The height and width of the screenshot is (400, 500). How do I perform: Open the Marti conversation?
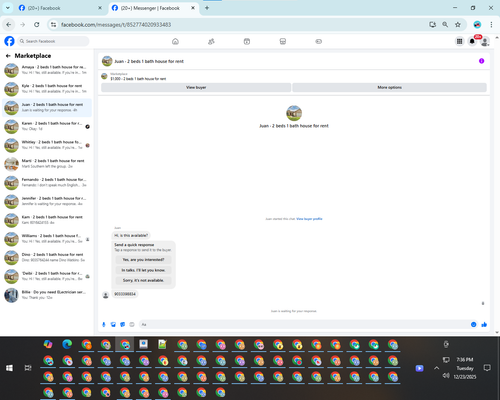[x=47, y=164]
